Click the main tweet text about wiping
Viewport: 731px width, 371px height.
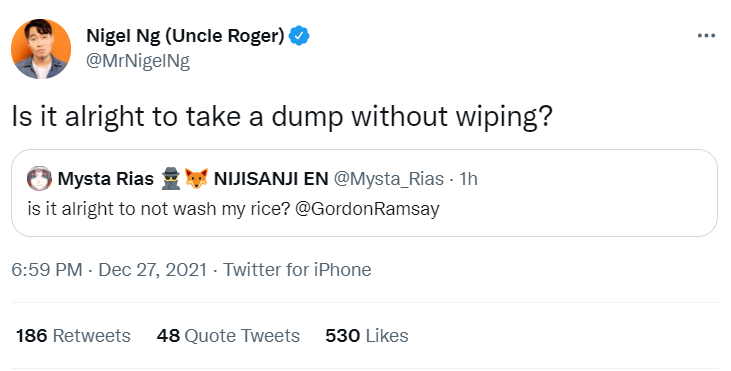coord(282,117)
